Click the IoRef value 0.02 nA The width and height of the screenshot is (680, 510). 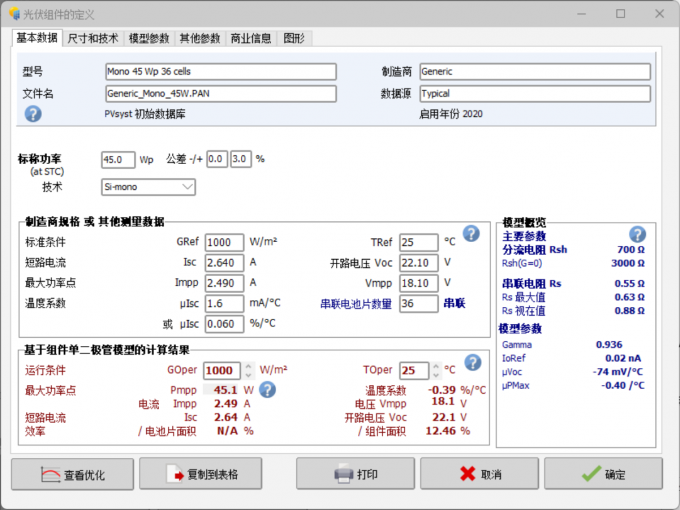pos(623,358)
